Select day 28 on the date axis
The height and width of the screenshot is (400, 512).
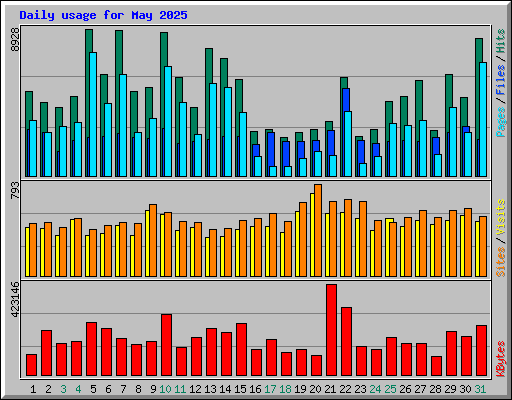[435, 389]
